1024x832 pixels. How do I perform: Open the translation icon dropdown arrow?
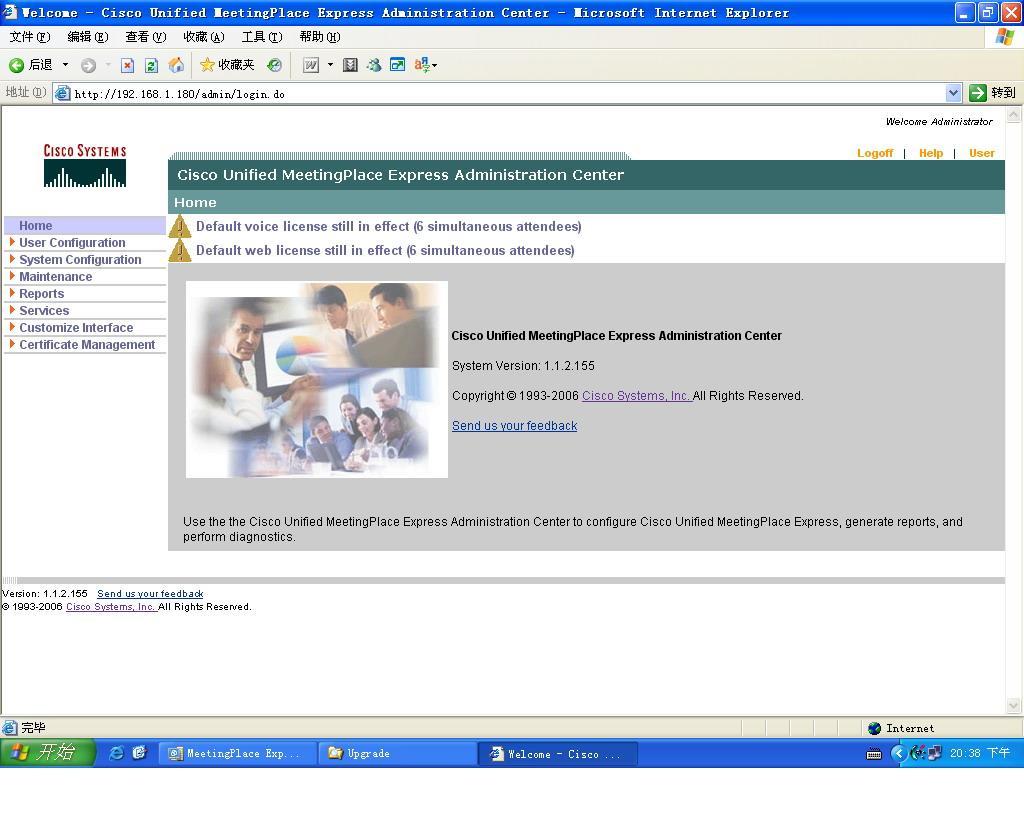[434, 65]
